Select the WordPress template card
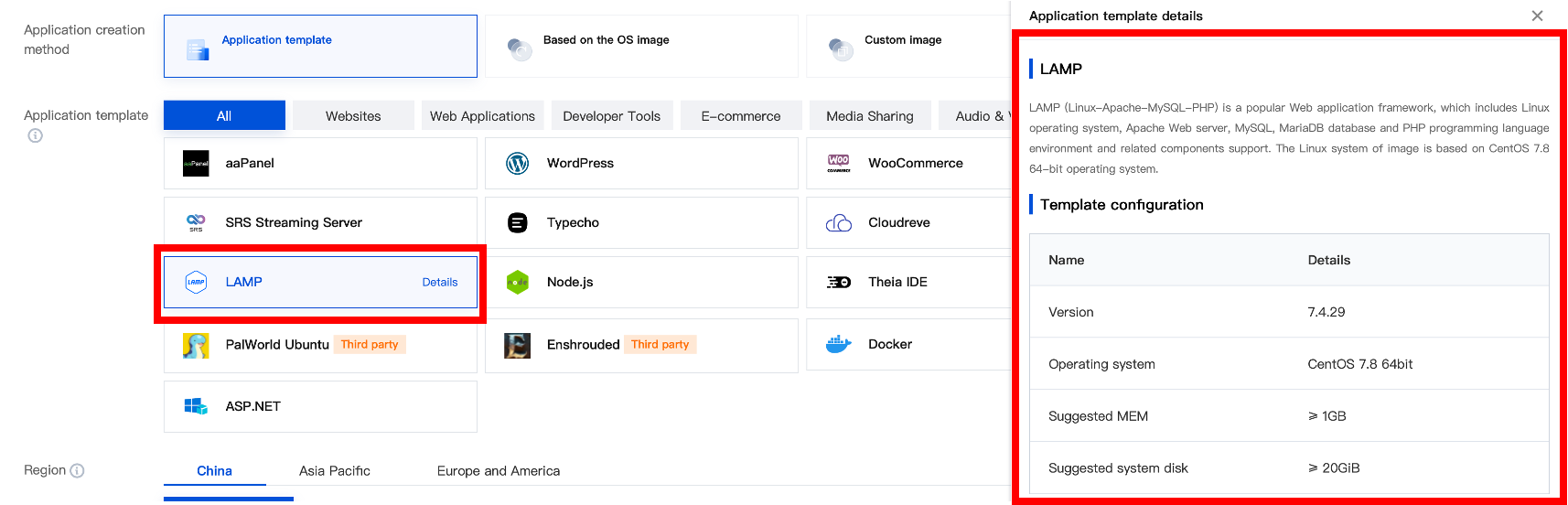This screenshot has height=505, width=1568. click(641, 163)
